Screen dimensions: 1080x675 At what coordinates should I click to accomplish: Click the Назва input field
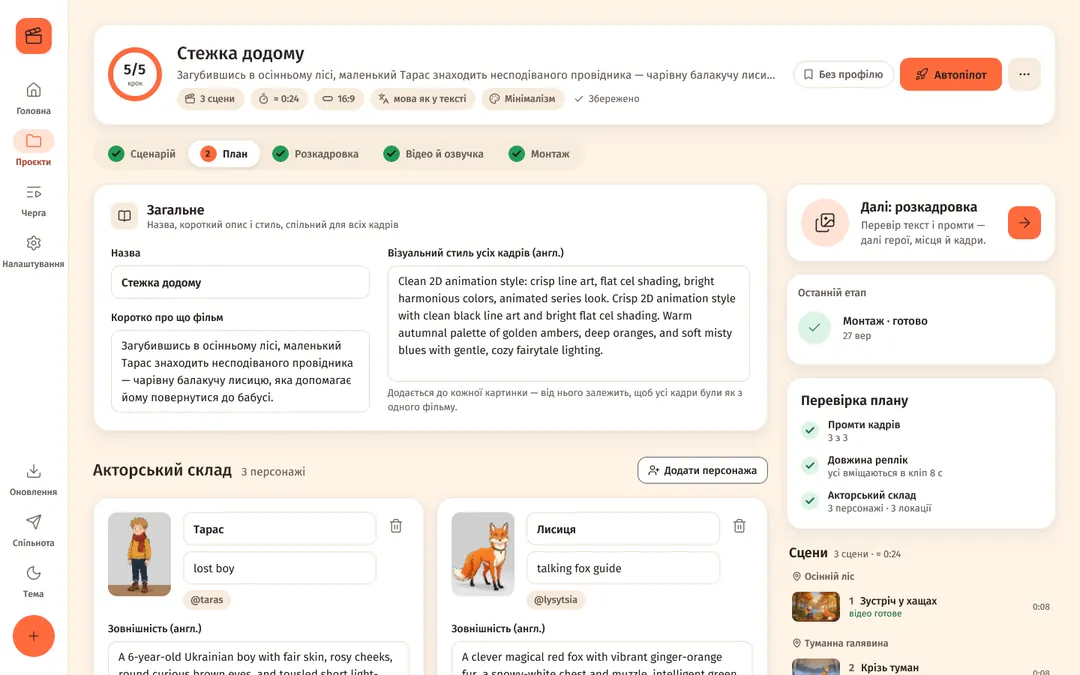240,282
